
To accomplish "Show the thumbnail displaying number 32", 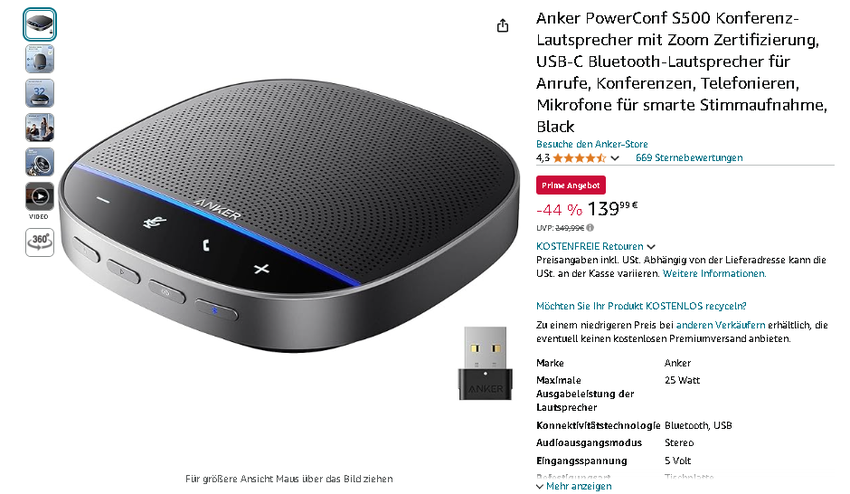I will click(x=40, y=93).
